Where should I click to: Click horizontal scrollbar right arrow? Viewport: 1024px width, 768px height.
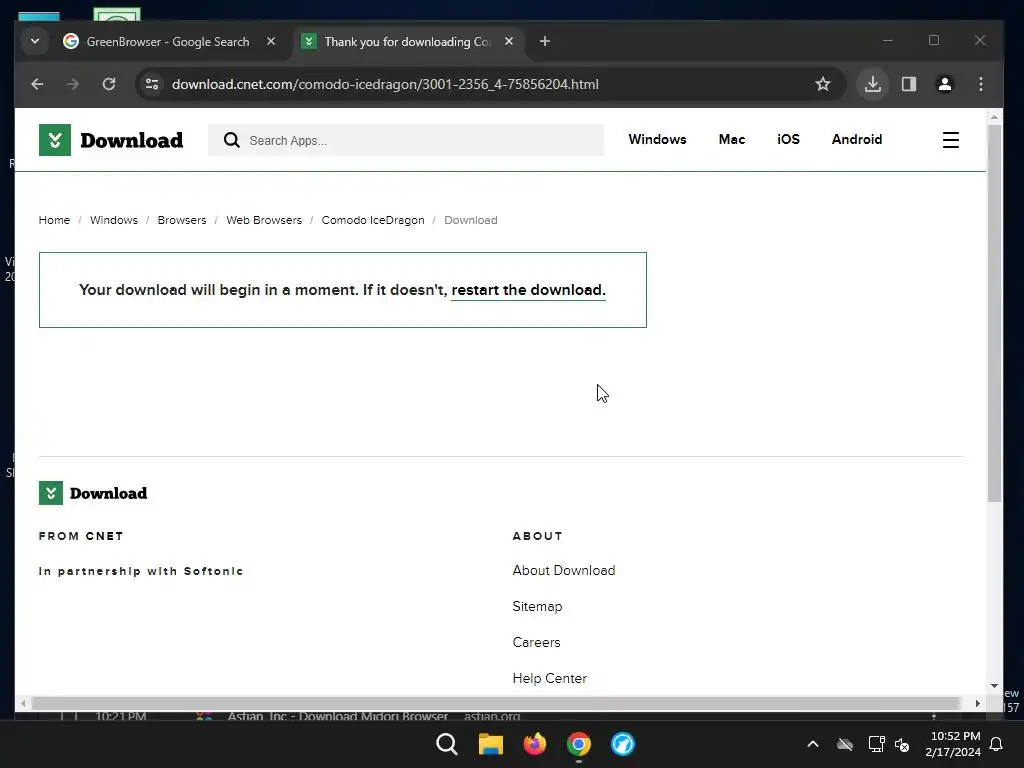point(978,703)
